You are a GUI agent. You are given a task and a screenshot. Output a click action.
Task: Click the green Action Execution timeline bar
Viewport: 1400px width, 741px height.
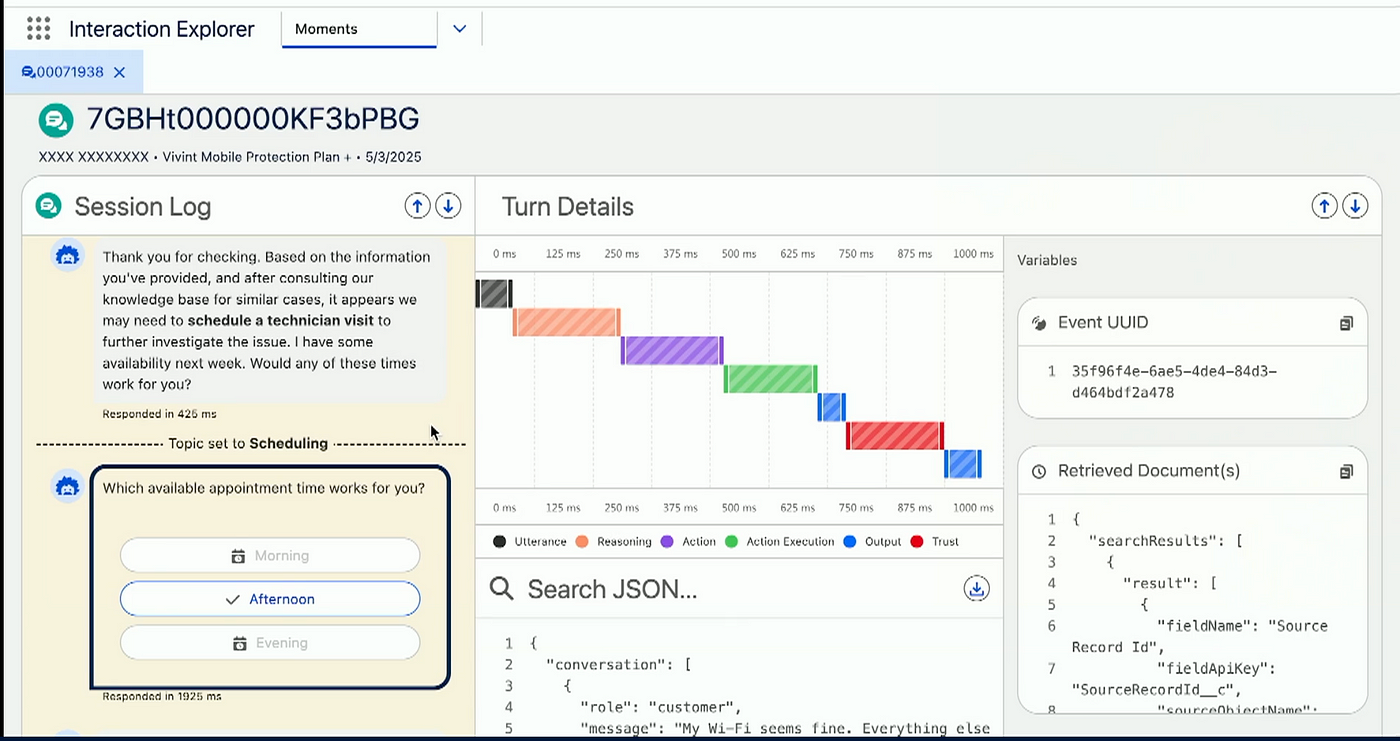tap(771, 379)
